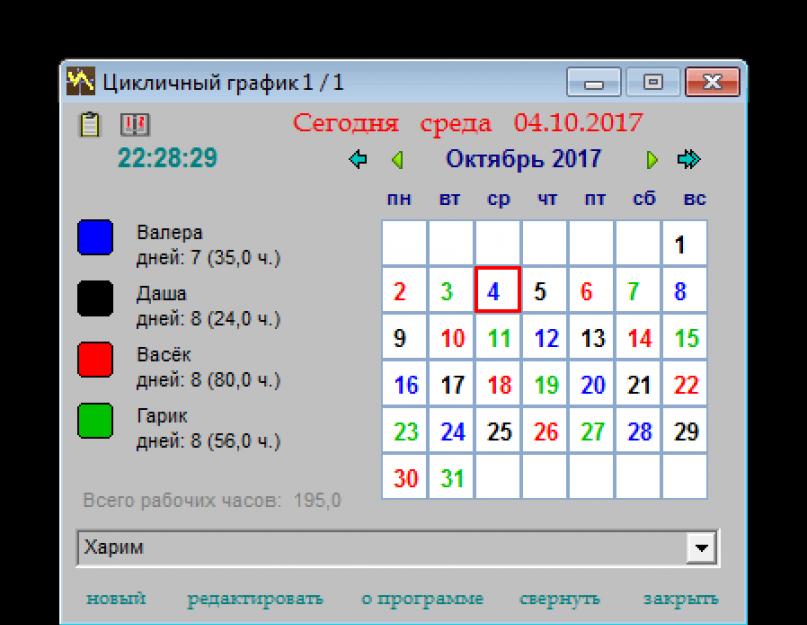Go to next month with green right arrow
Image resolution: width=807 pixels, height=625 pixels.
coord(652,159)
